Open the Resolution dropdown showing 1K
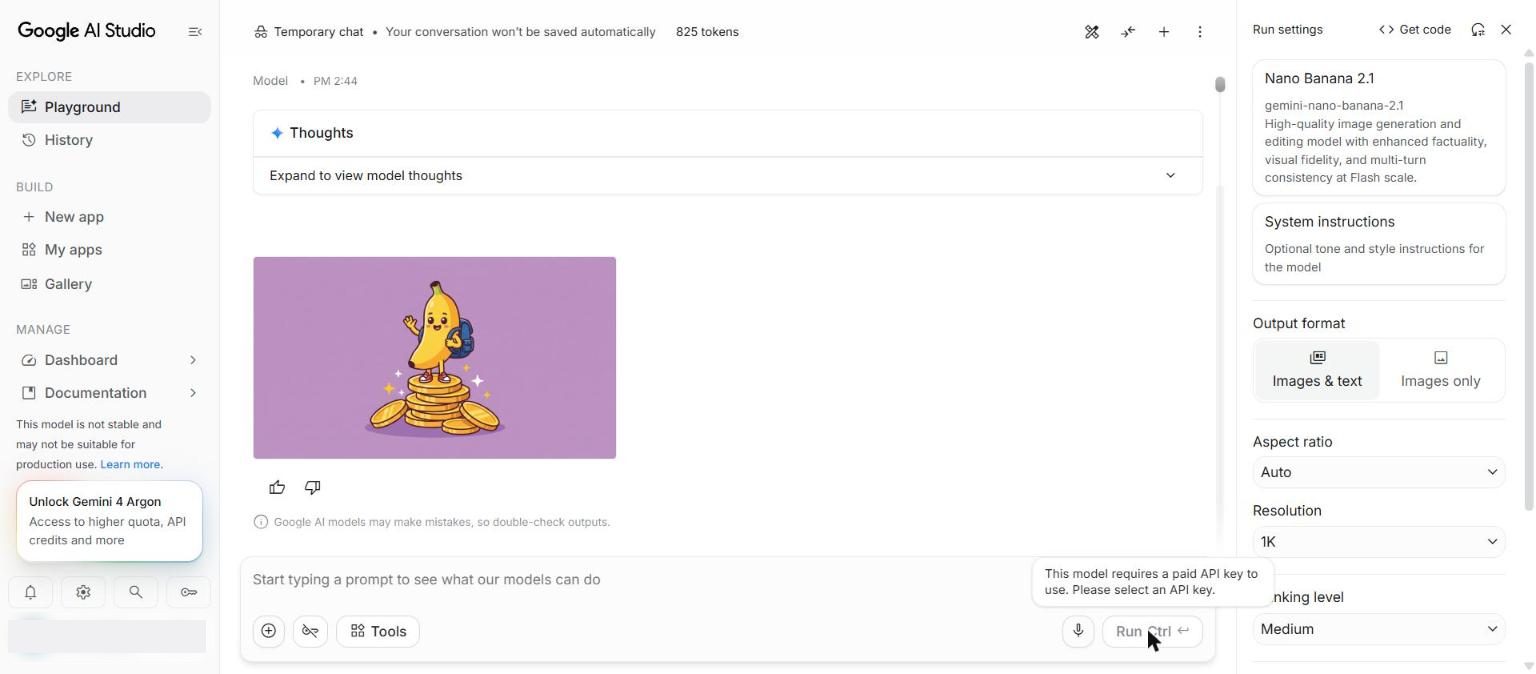1536x674 pixels. tap(1379, 542)
